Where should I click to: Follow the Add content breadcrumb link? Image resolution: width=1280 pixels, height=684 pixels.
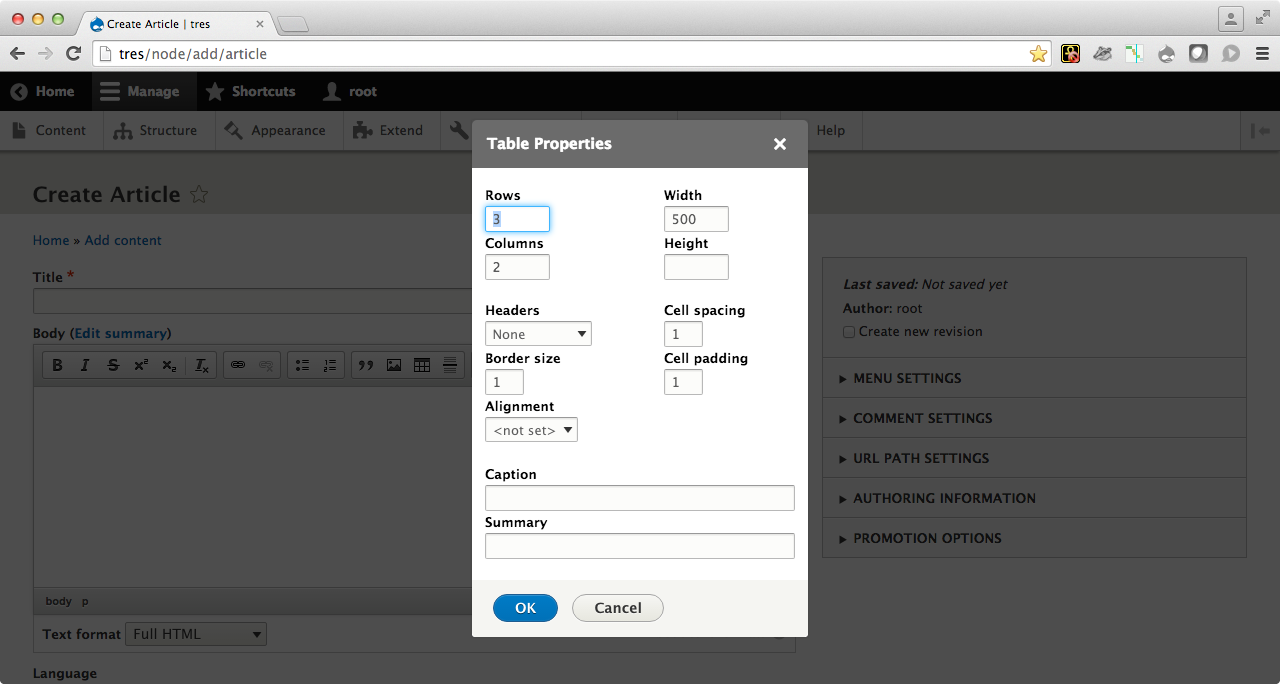[x=123, y=240]
